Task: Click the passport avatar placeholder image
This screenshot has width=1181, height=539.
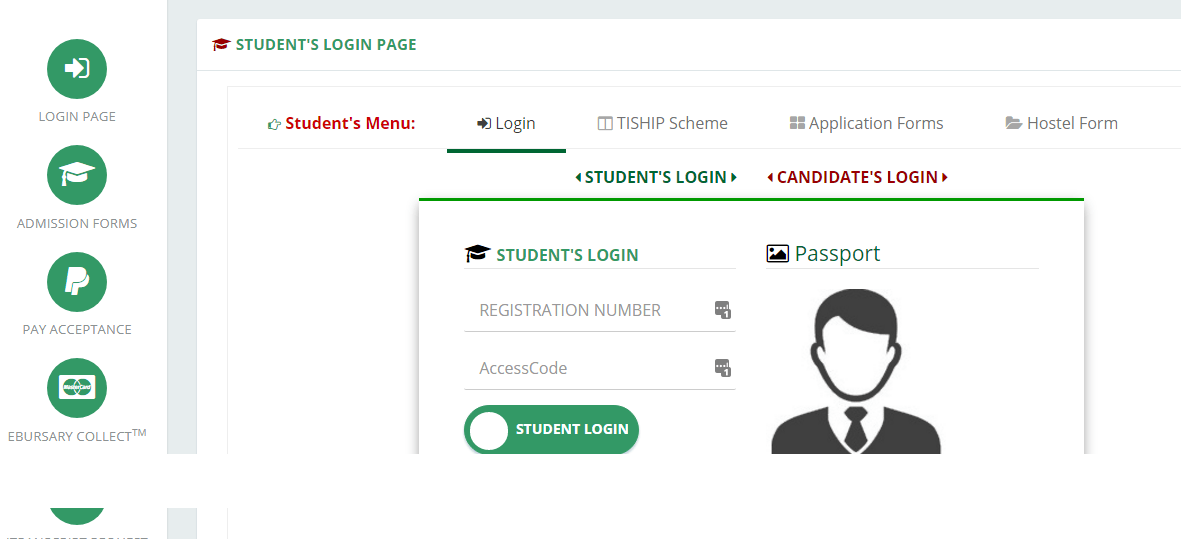Action: point(856,371)
